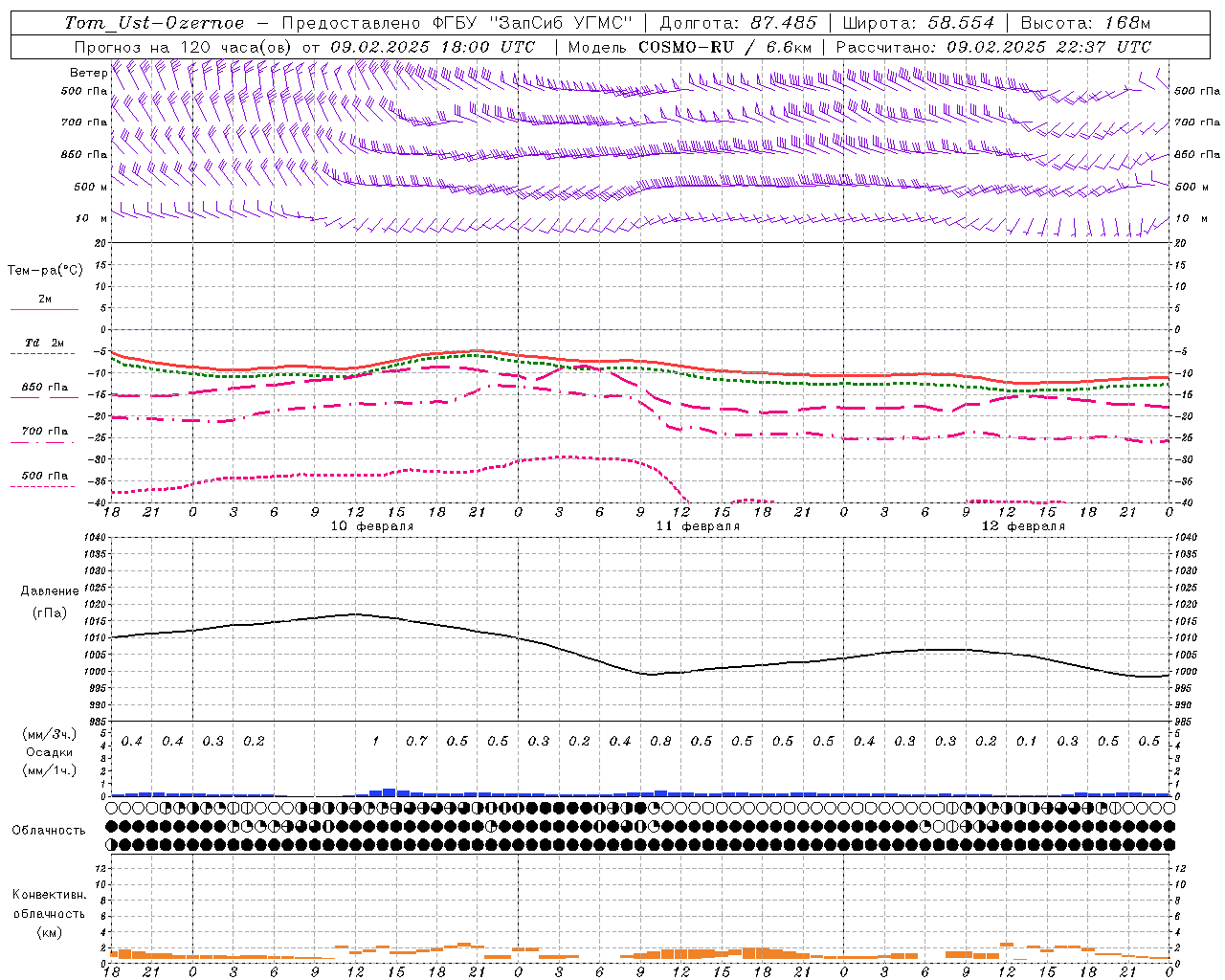This screenshot has width=1225, height=980.
Task: Click the dashed line sample under 'Td 2м'
Action: click(43, 354)
